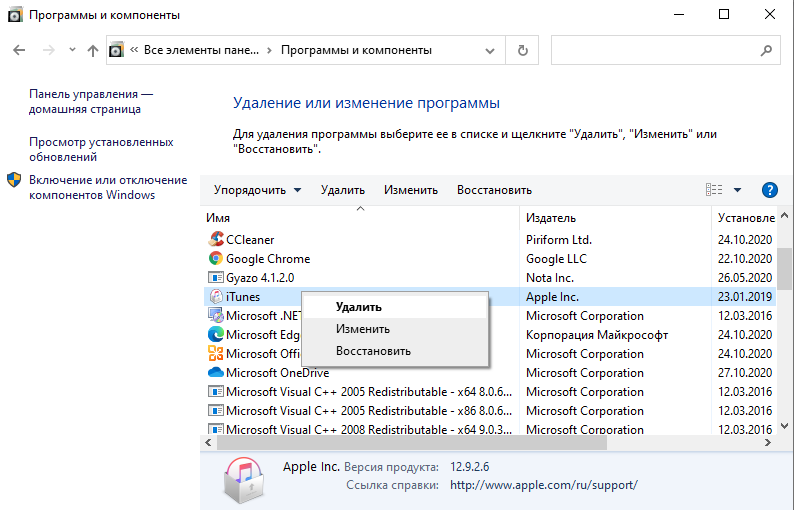Choose Удалить in the context menu
Image resolution: width=794 pixels, height=510 pixels.
[394, 307]
